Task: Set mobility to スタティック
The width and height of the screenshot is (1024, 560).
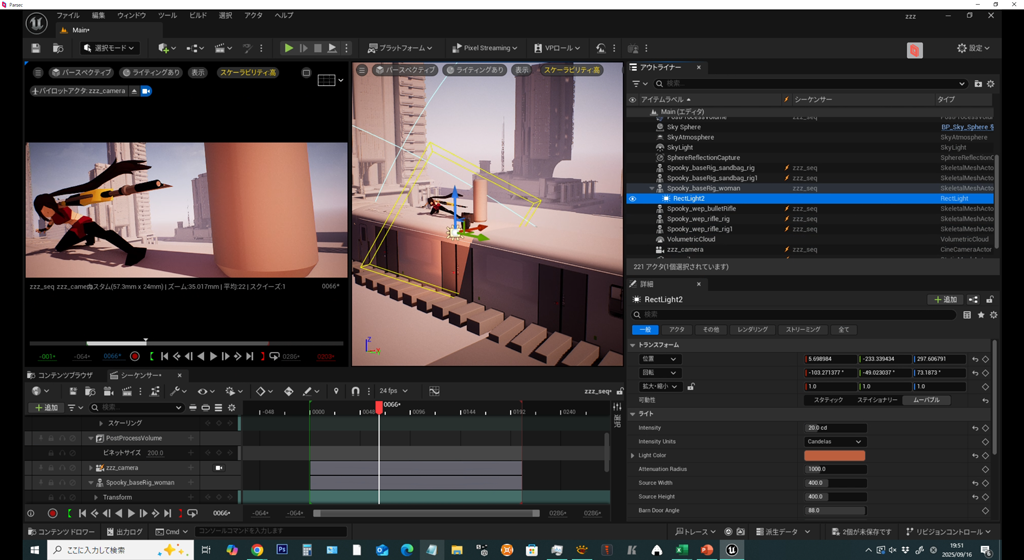Action: coord(827,400)
